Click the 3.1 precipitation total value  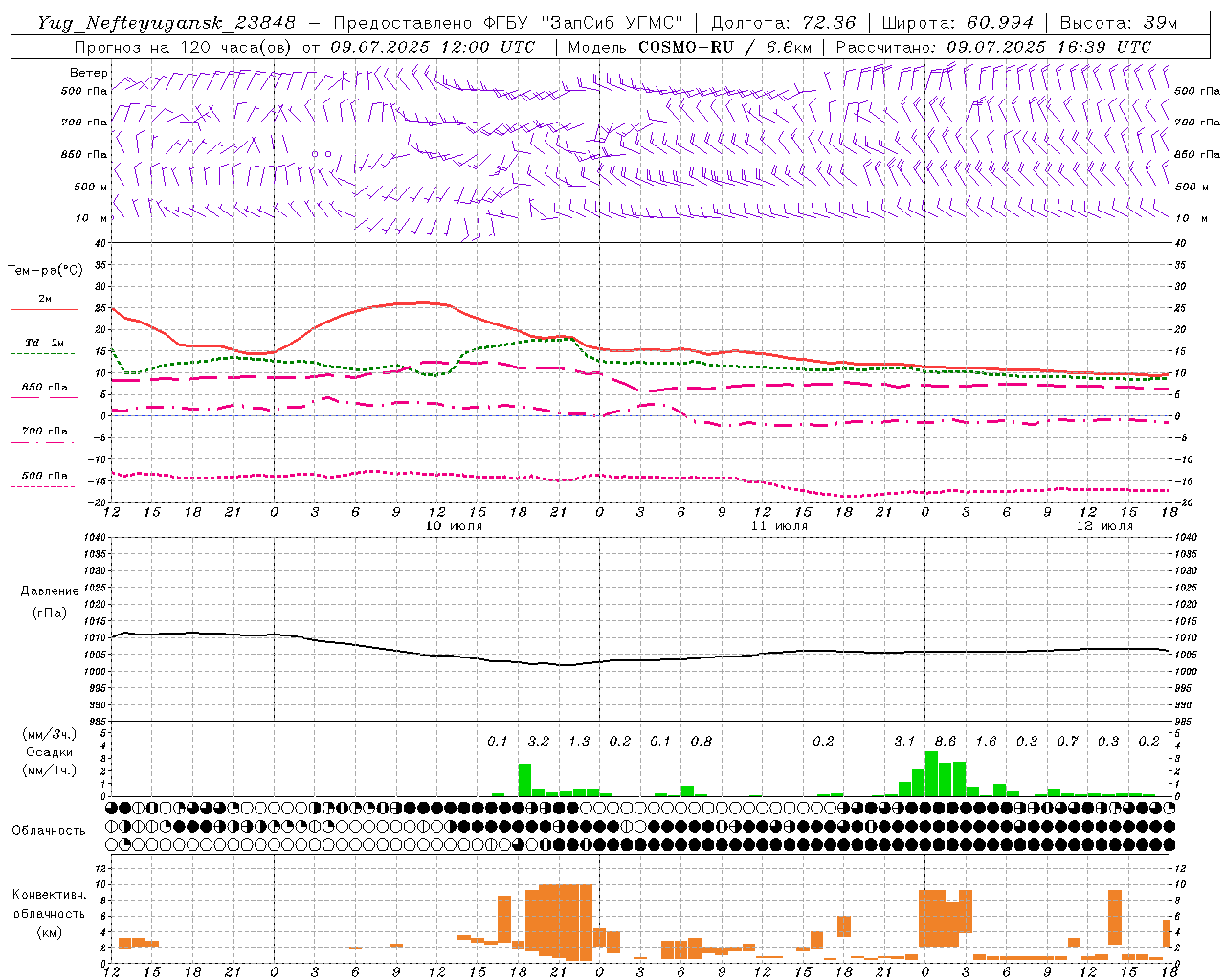[904, 742]
